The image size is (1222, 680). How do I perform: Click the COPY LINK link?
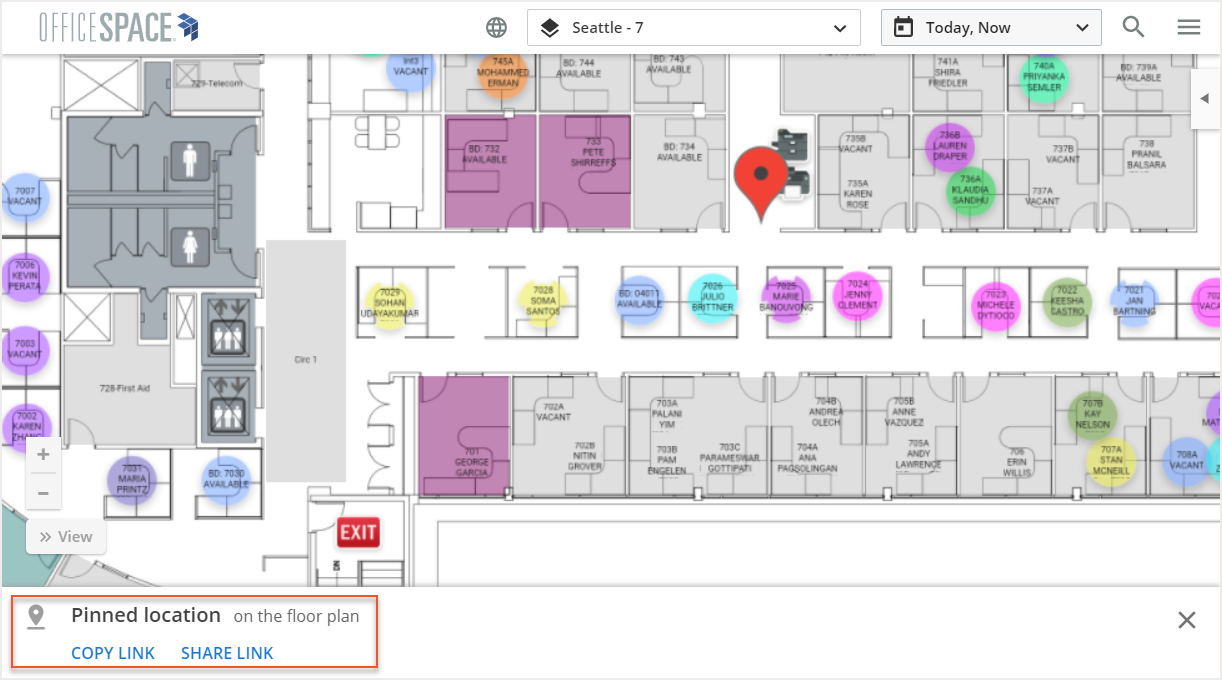[113, 653]
